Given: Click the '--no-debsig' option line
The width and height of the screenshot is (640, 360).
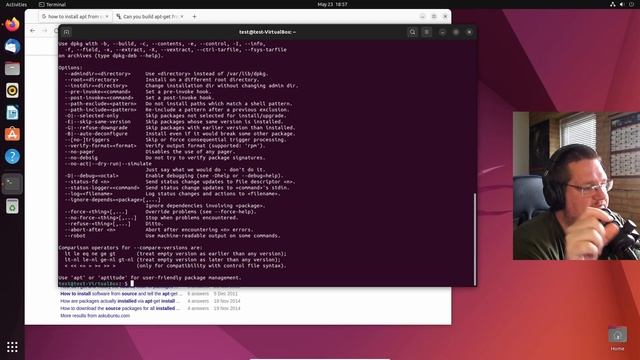Looking at the screenshot, I should (x=164, y=158).
